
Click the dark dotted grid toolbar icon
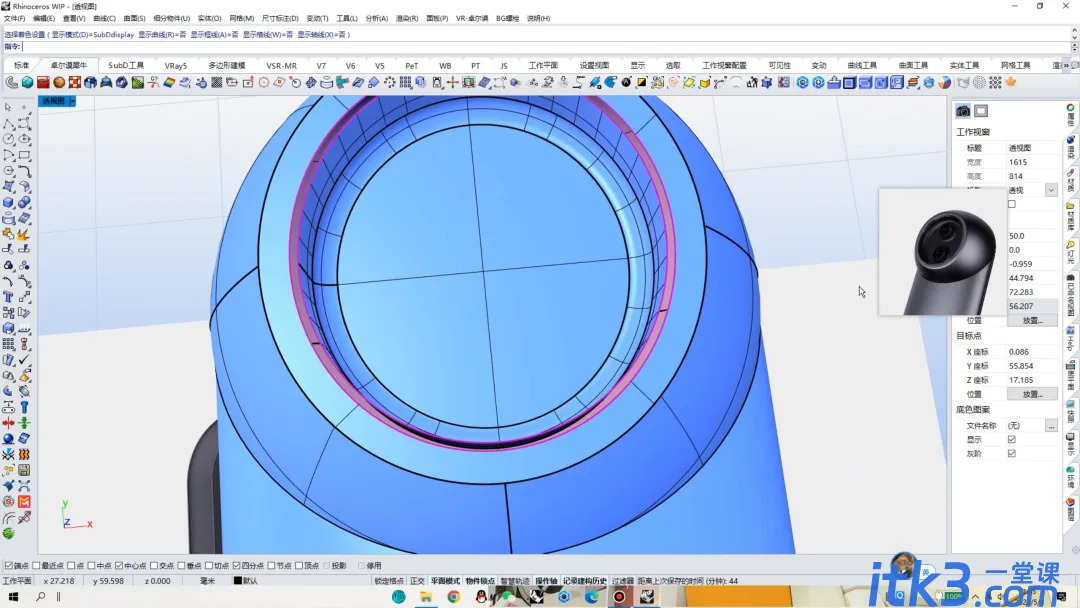tap(216, 83)
